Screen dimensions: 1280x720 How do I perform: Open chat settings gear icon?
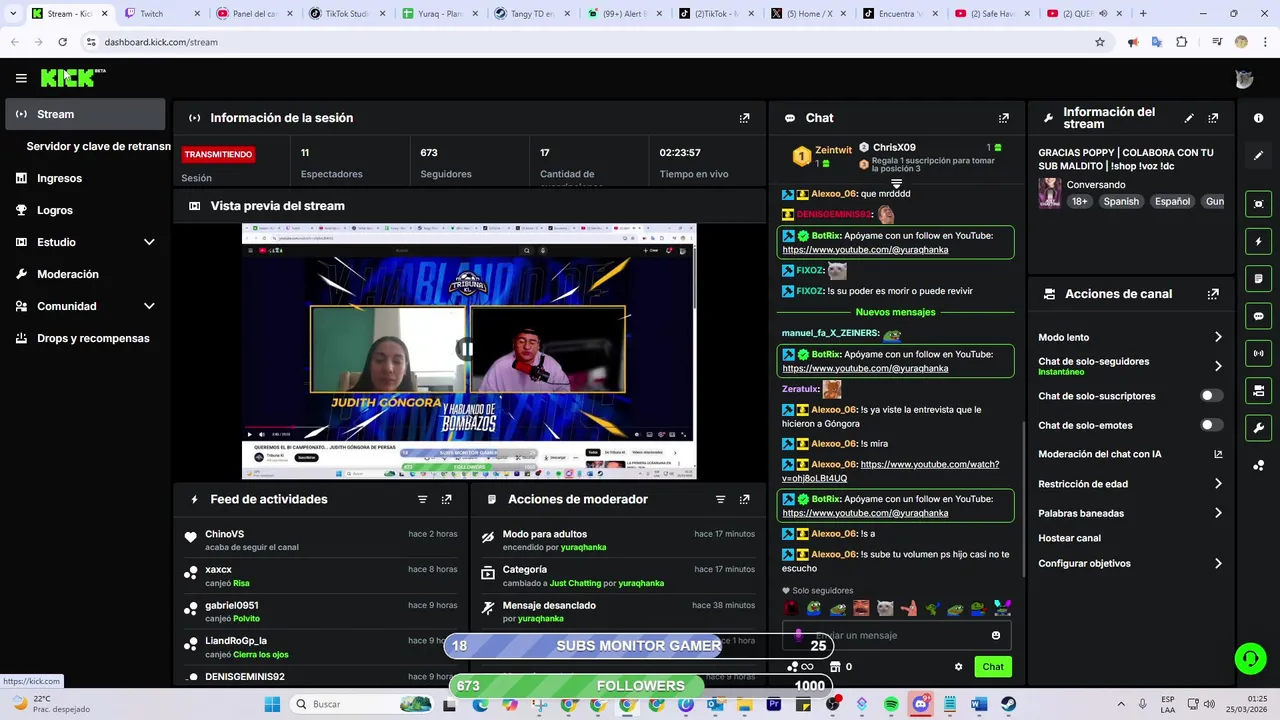pyautogui.click(x=958, y=667)
